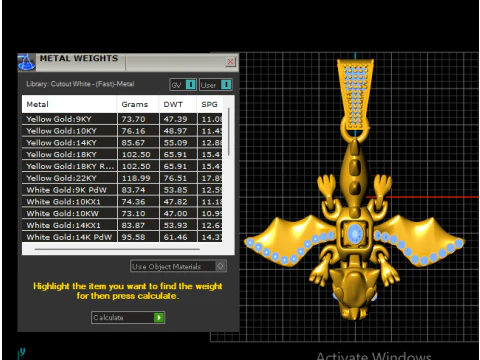480x360 pixels.
Task: Select the White Gold:14K PdW row
Action: pyautogui.click(x=122, y=237)
